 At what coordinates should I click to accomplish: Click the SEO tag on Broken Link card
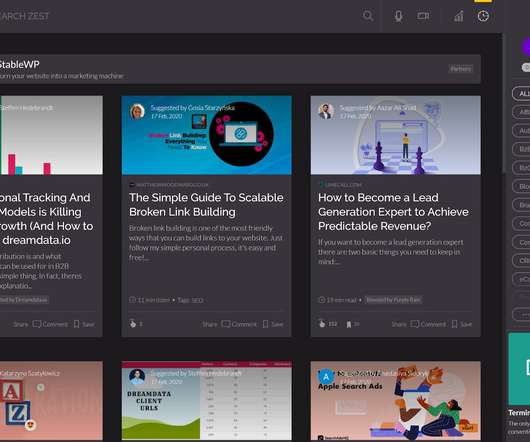(x=197, y=300)
